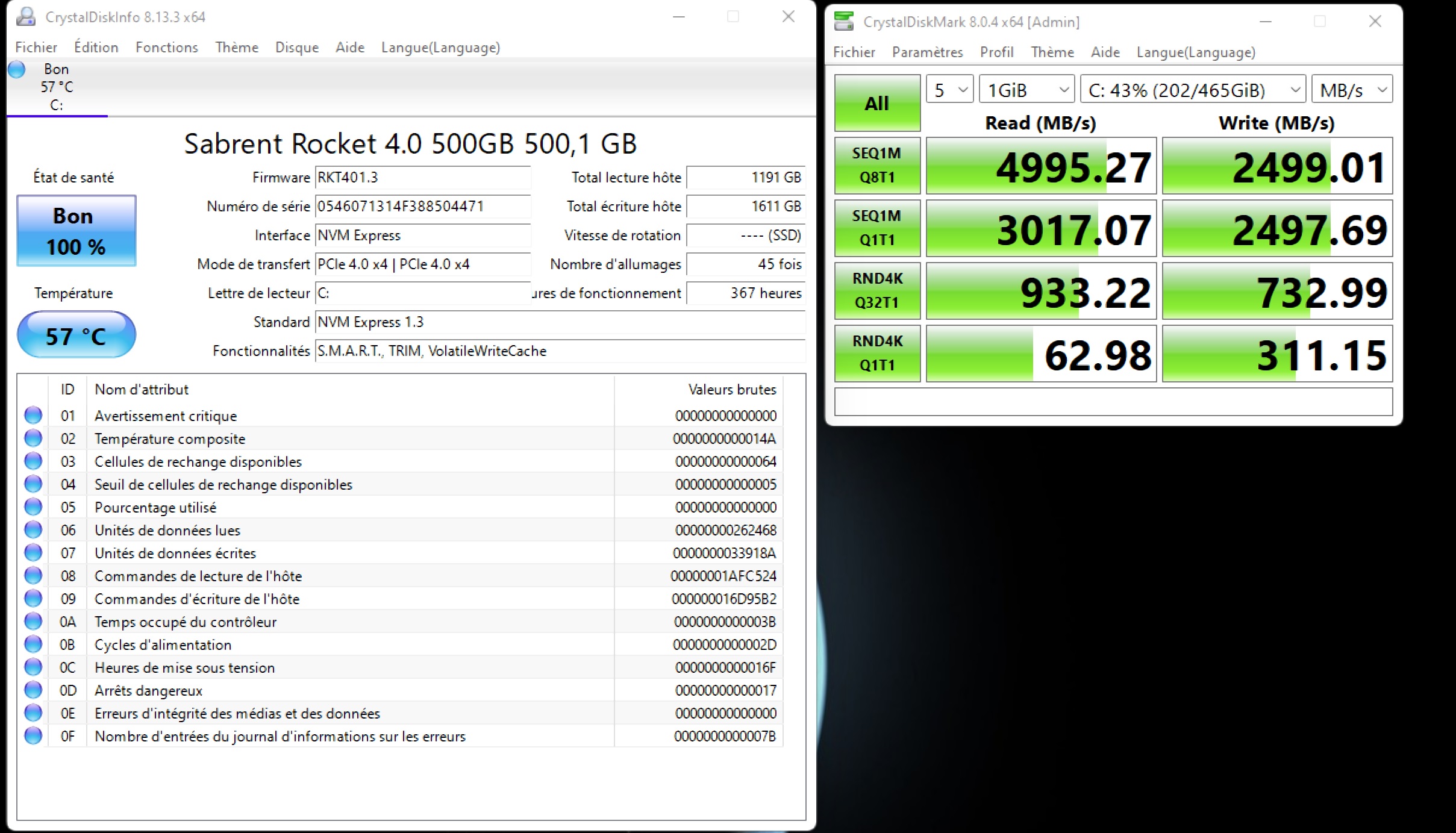1456x833 pixels.
Task: Click status orb for Heures de mise sous tension
Action: (33, 667)
